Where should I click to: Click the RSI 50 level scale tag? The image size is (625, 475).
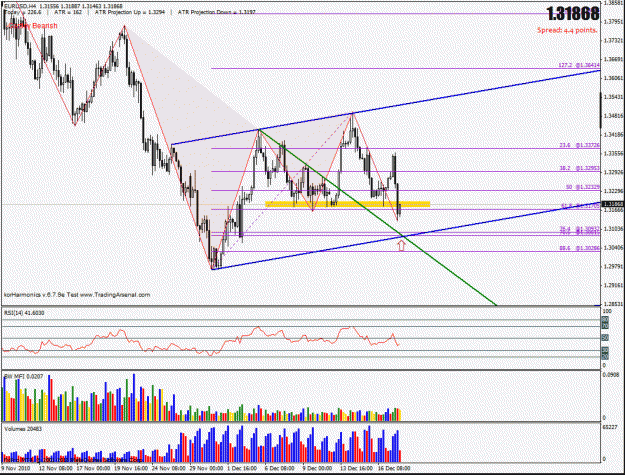pyautogui.click(x=605, y=338)
